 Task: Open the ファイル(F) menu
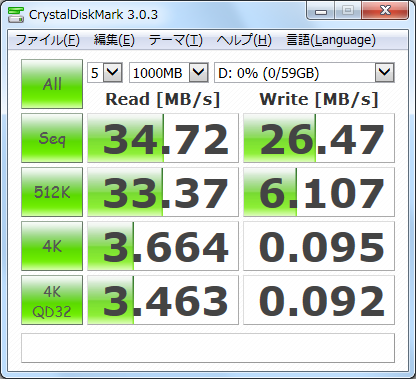tap(48, 40)
